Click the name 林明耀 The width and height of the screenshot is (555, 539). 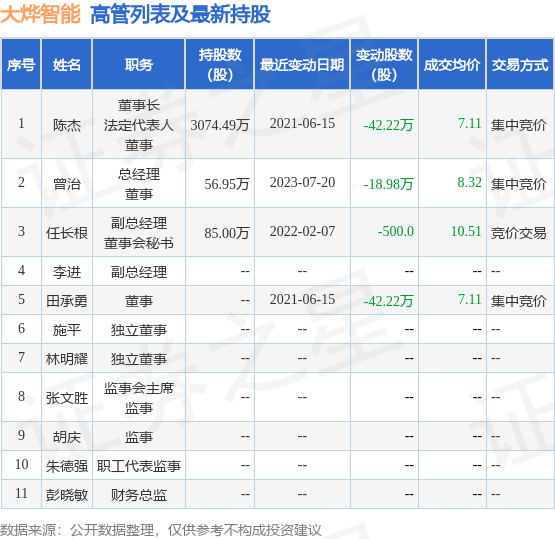coord(67,359)
